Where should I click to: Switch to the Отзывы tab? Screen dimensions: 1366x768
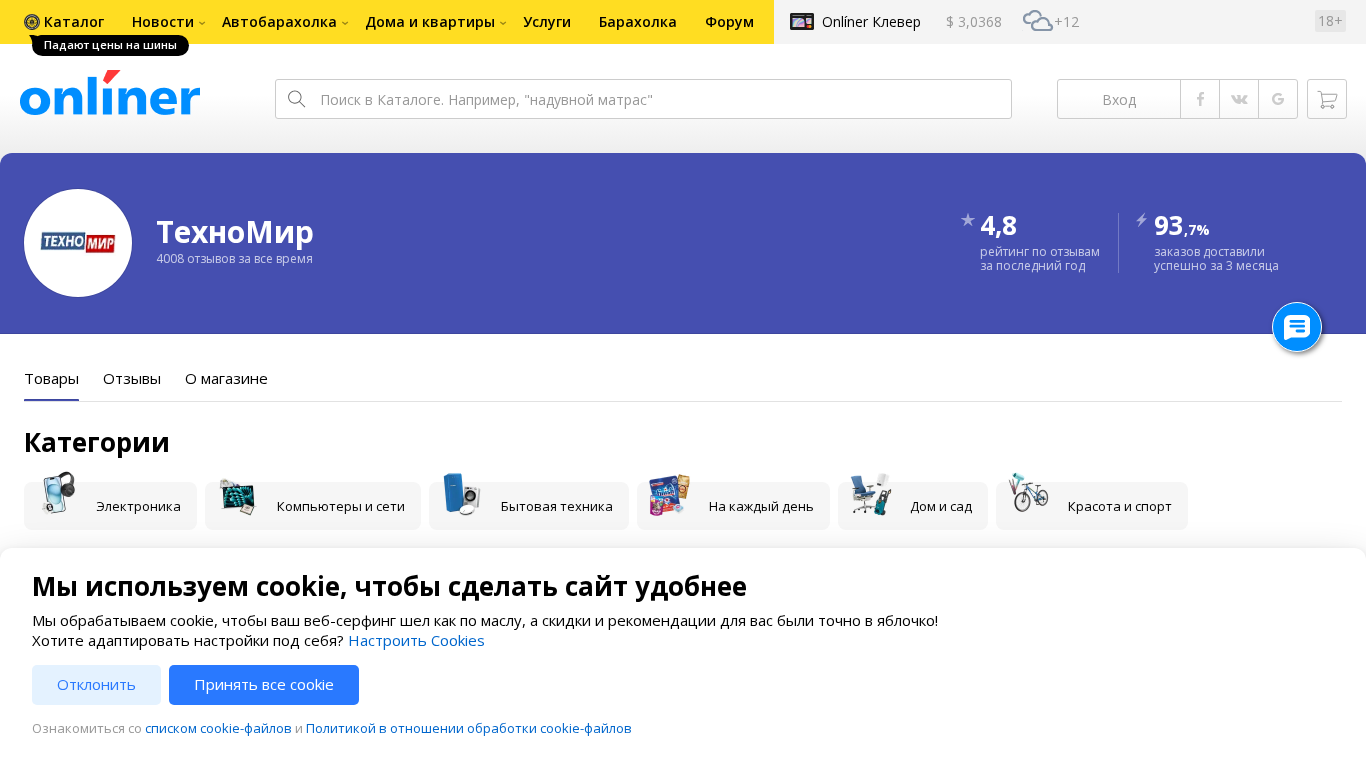[132, 379]
